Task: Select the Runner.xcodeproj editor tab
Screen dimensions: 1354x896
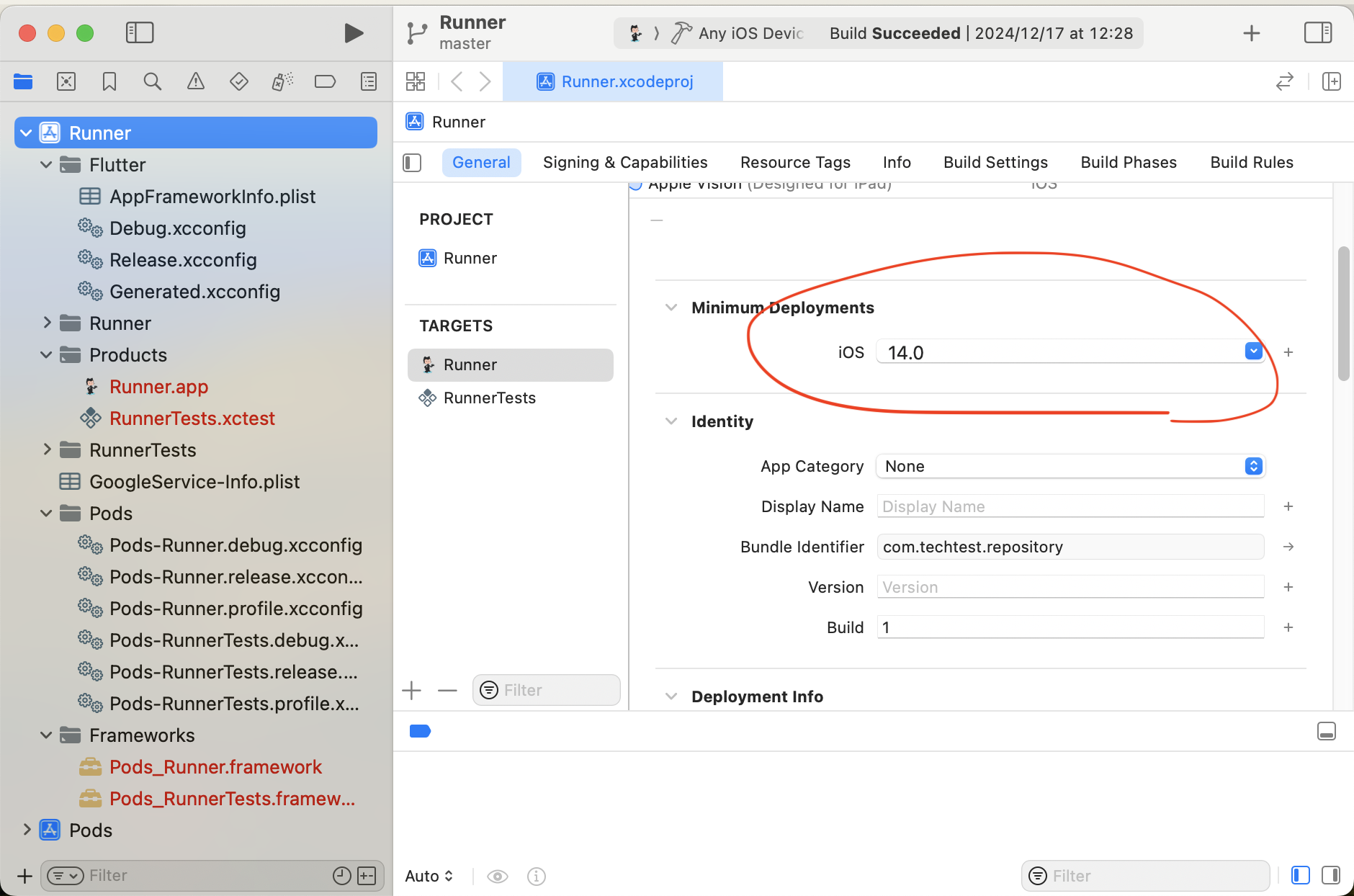Action: coord(613,81)
